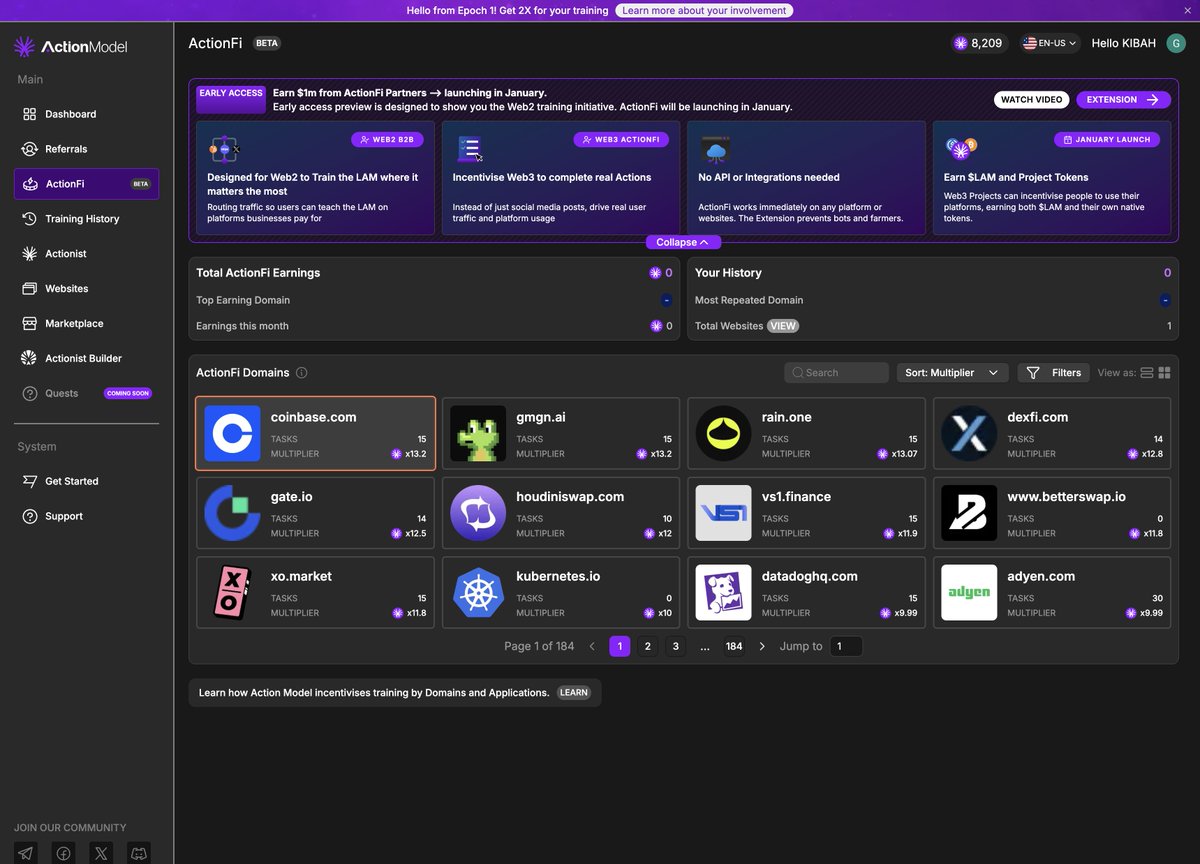This screenshot has width=1200, height=864.
Task: Go to next page arrow
Action: click(x=762, y=646)
